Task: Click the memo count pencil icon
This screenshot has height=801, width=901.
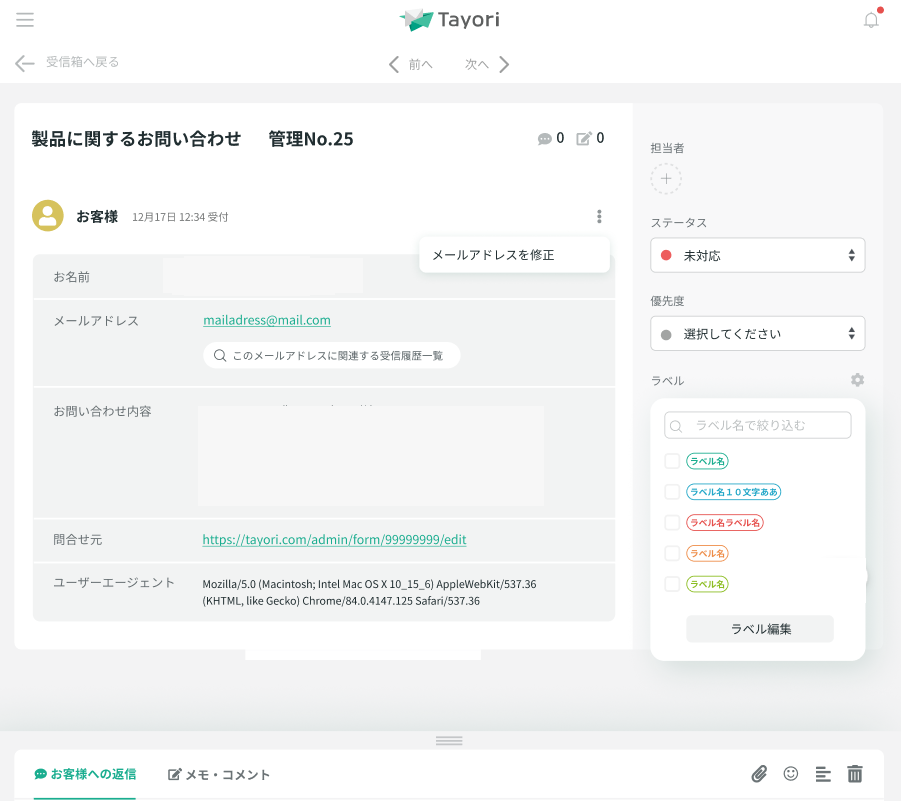Action: [583, 138]
